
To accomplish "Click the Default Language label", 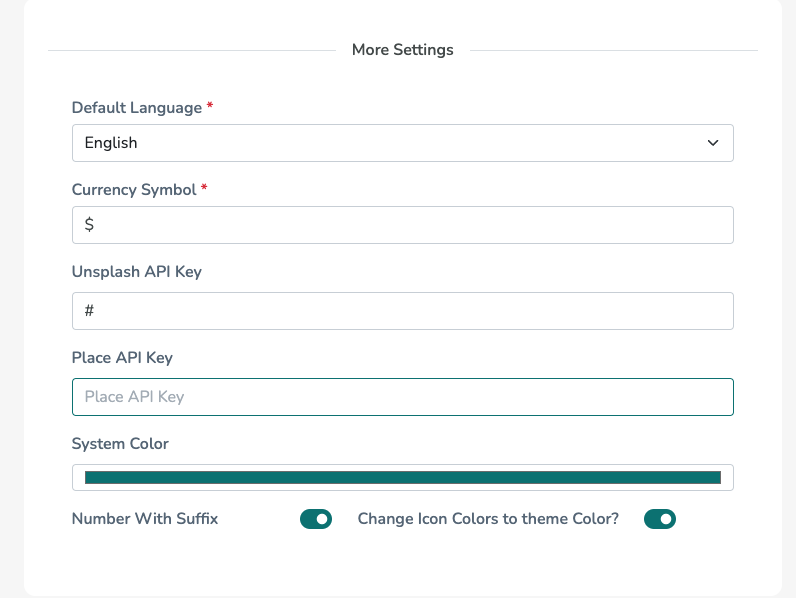I will (137, 108).
